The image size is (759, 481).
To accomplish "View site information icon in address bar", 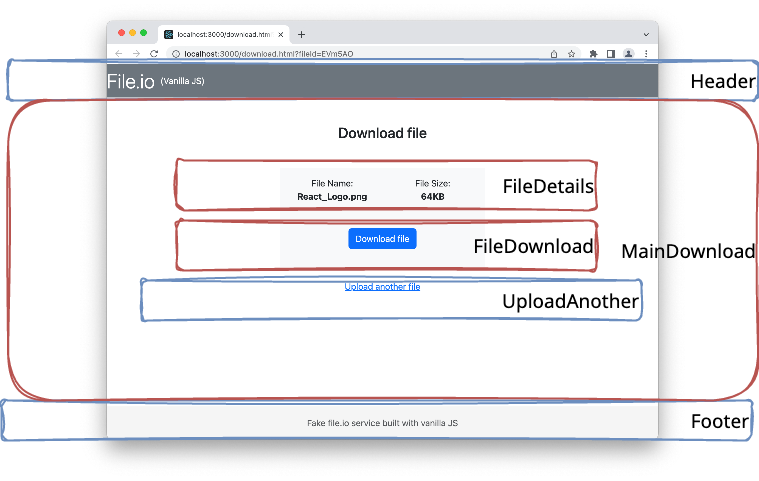I will click(x=175, y=53).
